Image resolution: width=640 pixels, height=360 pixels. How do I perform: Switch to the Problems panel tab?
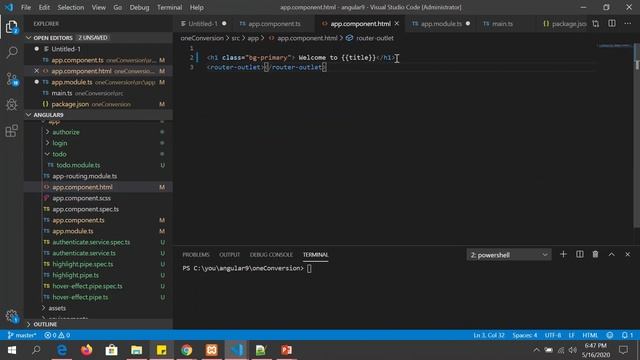196,255
